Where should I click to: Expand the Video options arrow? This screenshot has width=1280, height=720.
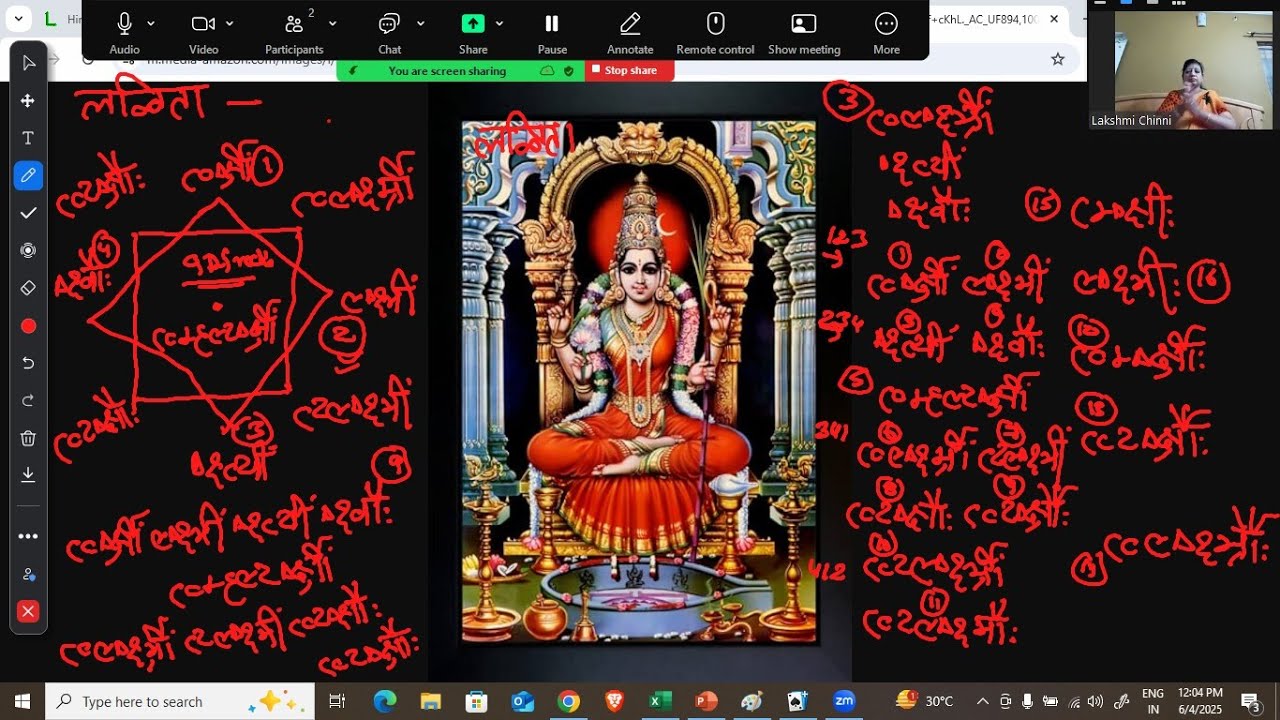pos(230,23)
